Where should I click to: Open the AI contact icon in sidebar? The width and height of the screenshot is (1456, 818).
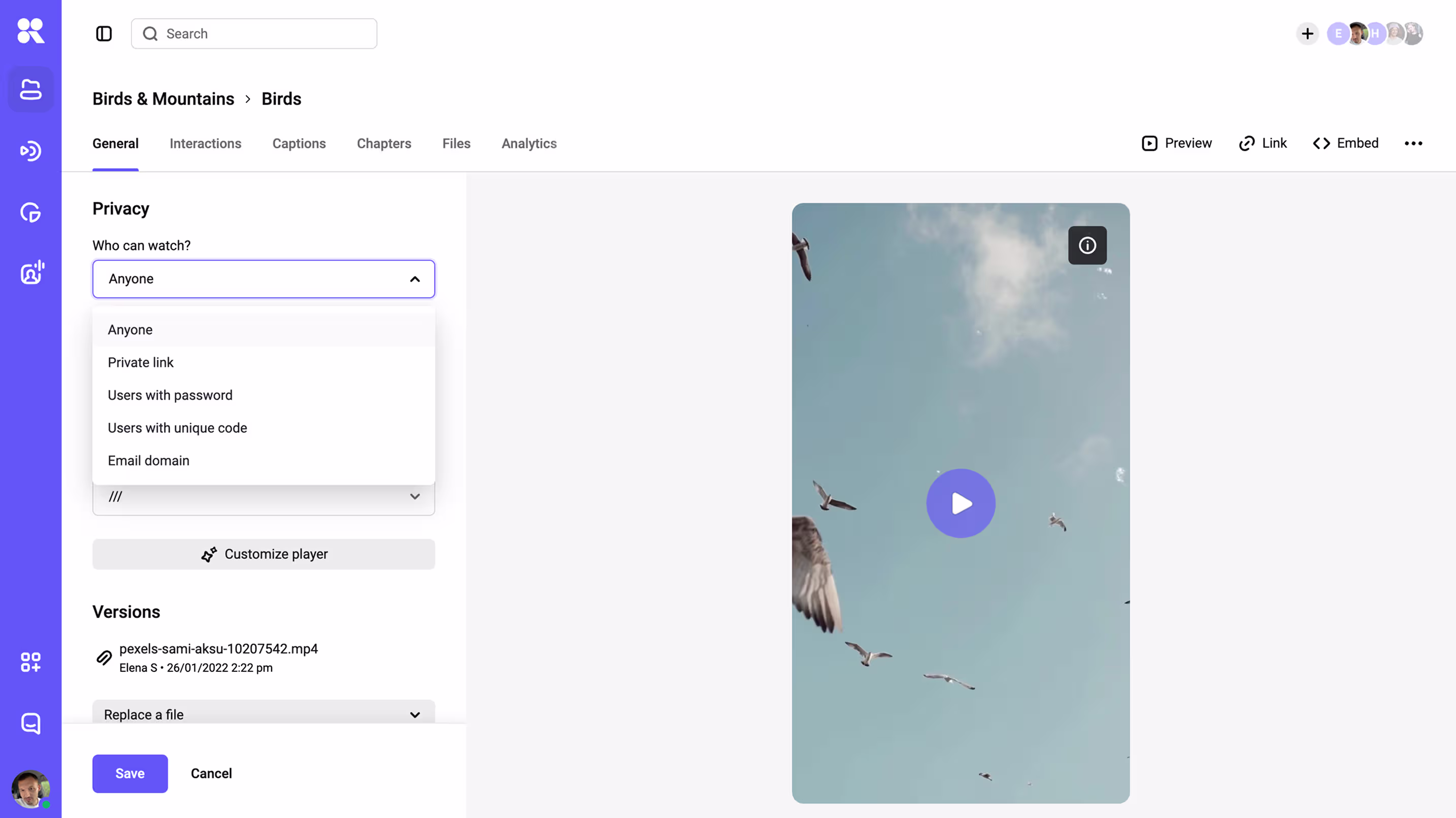(x=31, y=272)
